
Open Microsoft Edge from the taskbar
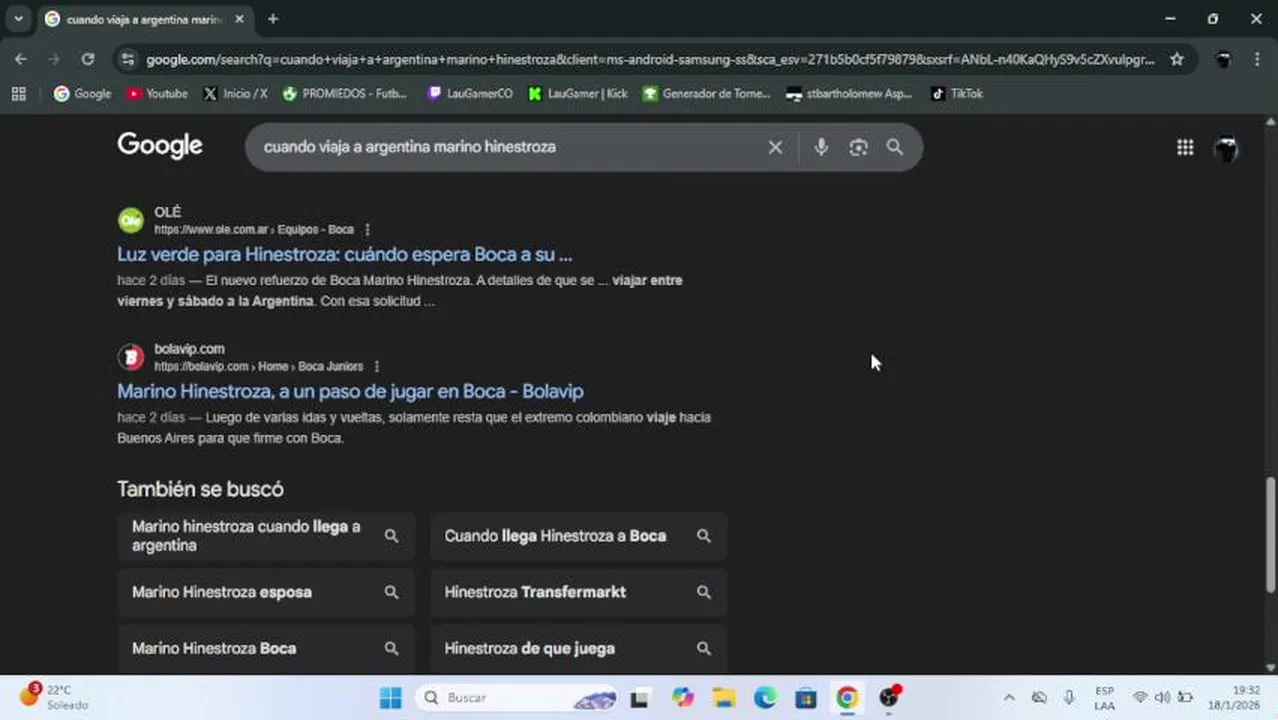coord(765,698)
